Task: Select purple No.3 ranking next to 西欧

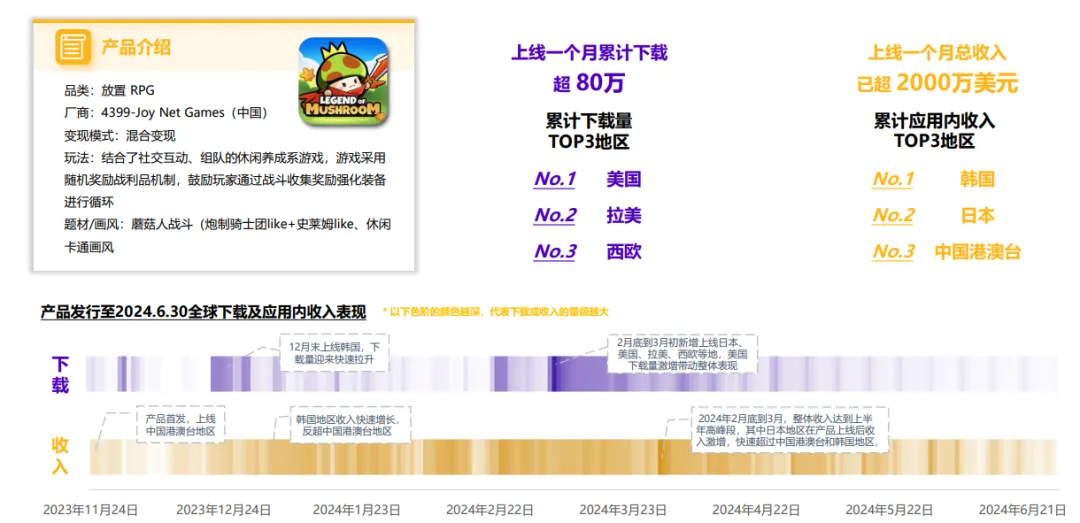Action: 555,251
